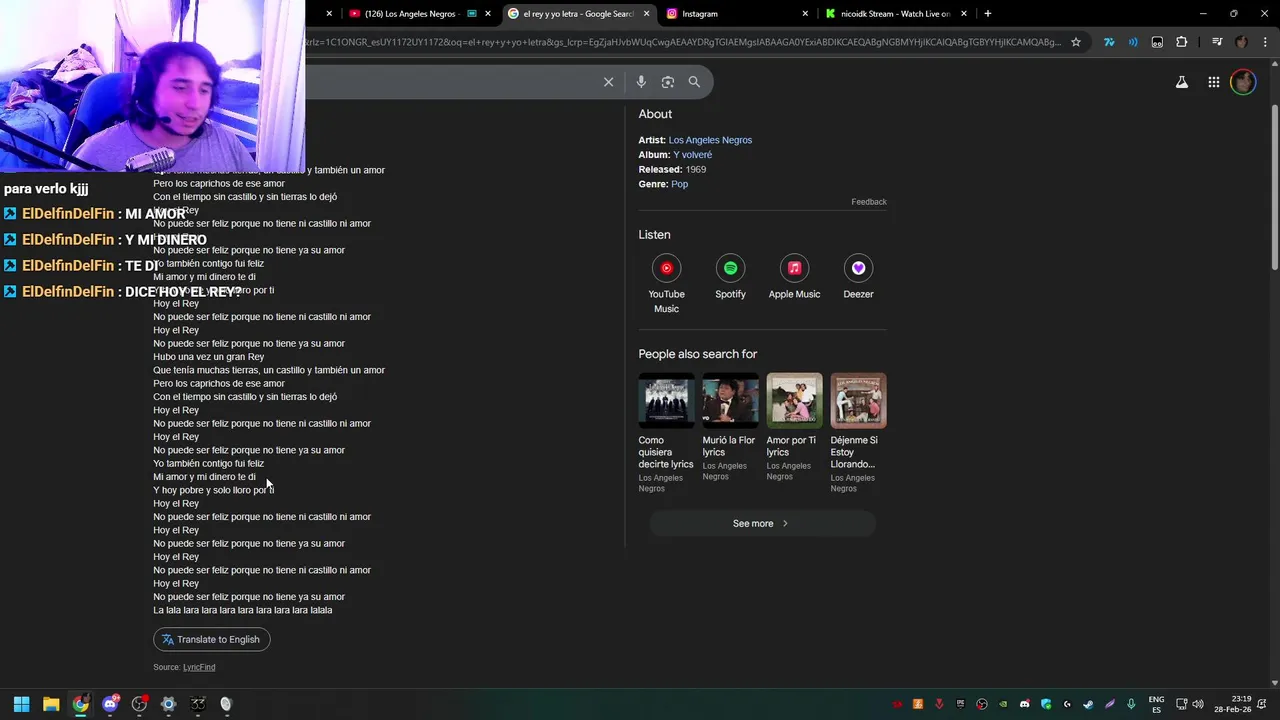Viewport: 1280px width, 720px height.
Task: Open a new browser tab
Action: pos(988,14)
